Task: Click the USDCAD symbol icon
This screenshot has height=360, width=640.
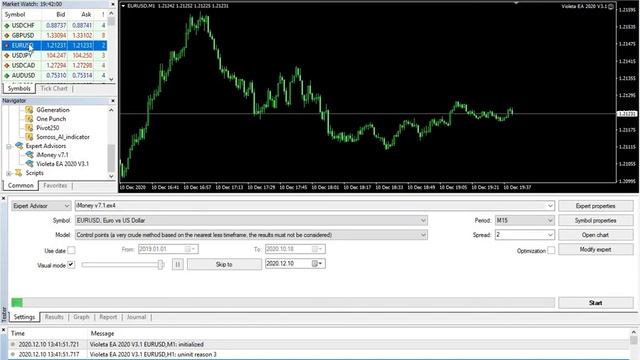Action: (7, 65)
